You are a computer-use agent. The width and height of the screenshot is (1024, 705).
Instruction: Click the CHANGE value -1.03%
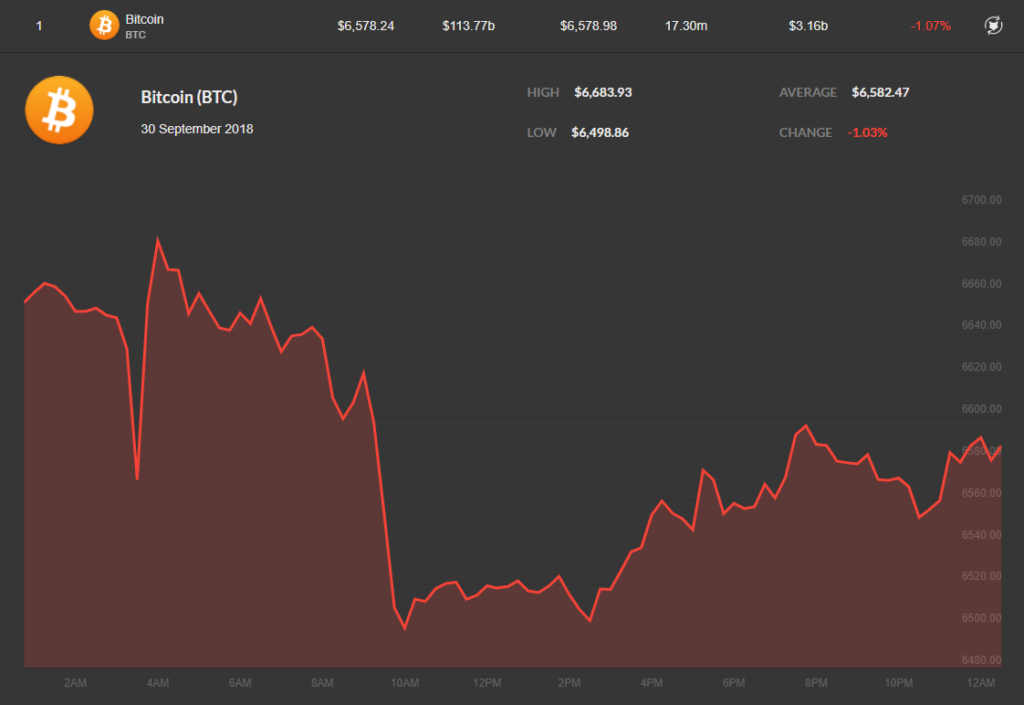tap(867, 132)
